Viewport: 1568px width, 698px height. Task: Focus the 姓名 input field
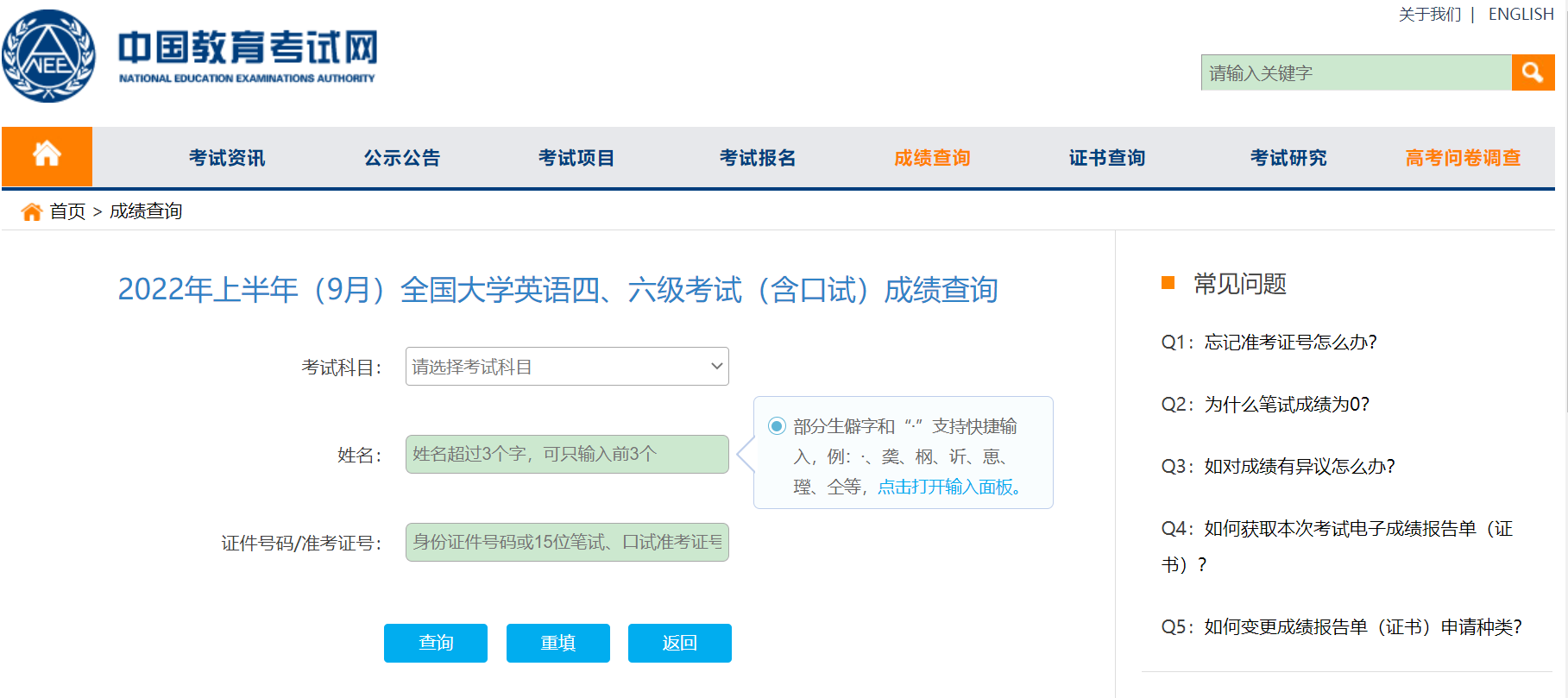click(x=567, y=454)
